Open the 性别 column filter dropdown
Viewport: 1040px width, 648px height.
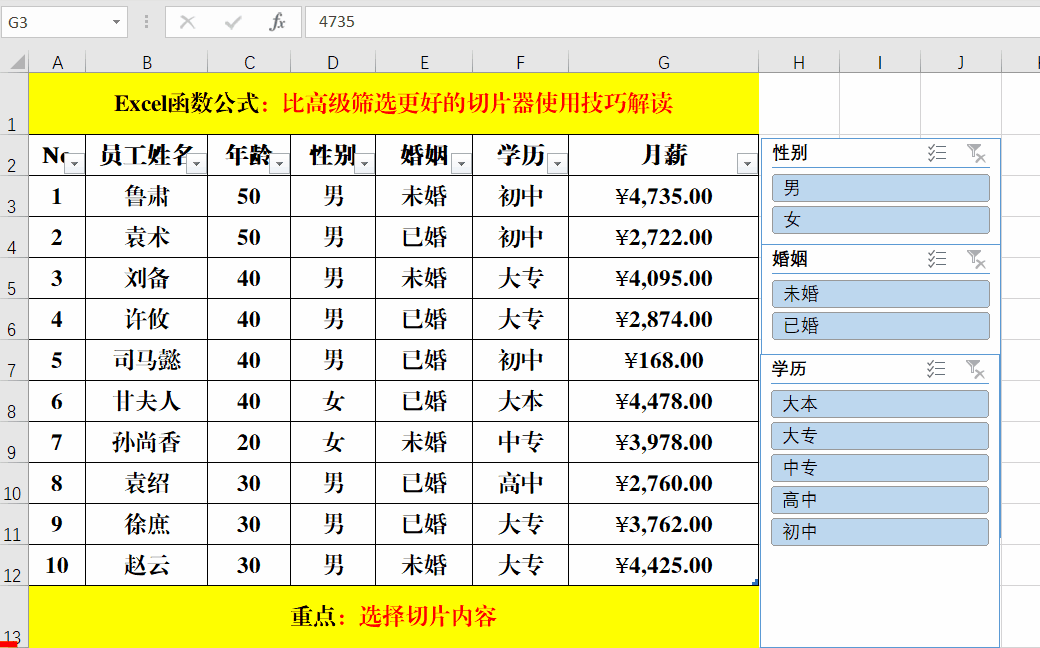[x=365, y=163]
